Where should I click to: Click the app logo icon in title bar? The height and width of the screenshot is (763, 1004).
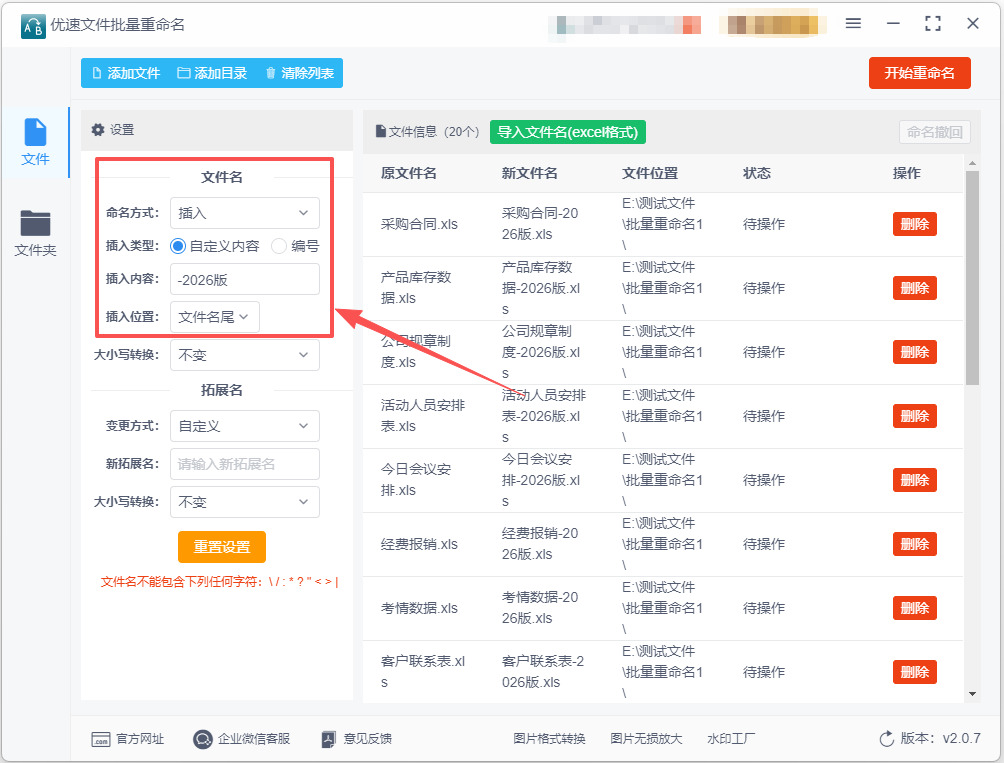pyautogui.click(x=33, y=26)
